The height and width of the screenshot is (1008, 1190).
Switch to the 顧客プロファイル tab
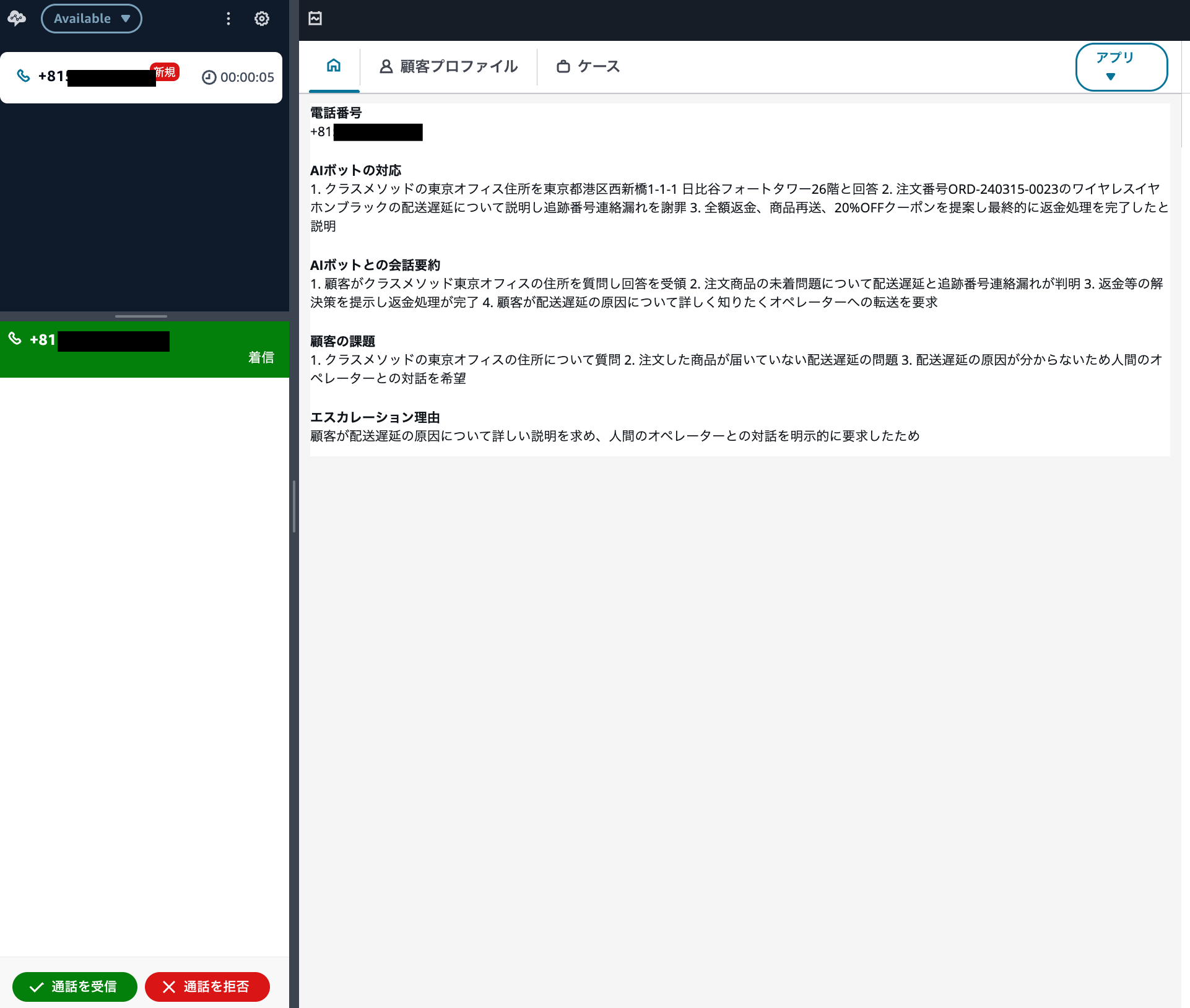tap(458, 66)
